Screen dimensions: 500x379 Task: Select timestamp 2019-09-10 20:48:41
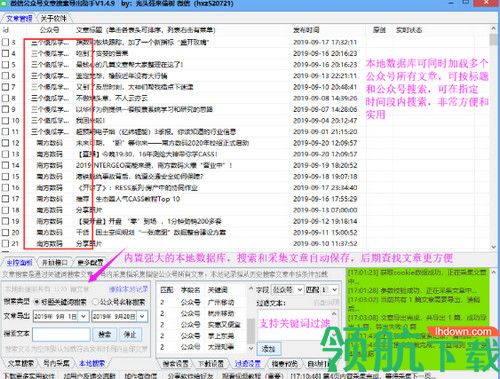(325, 87)
